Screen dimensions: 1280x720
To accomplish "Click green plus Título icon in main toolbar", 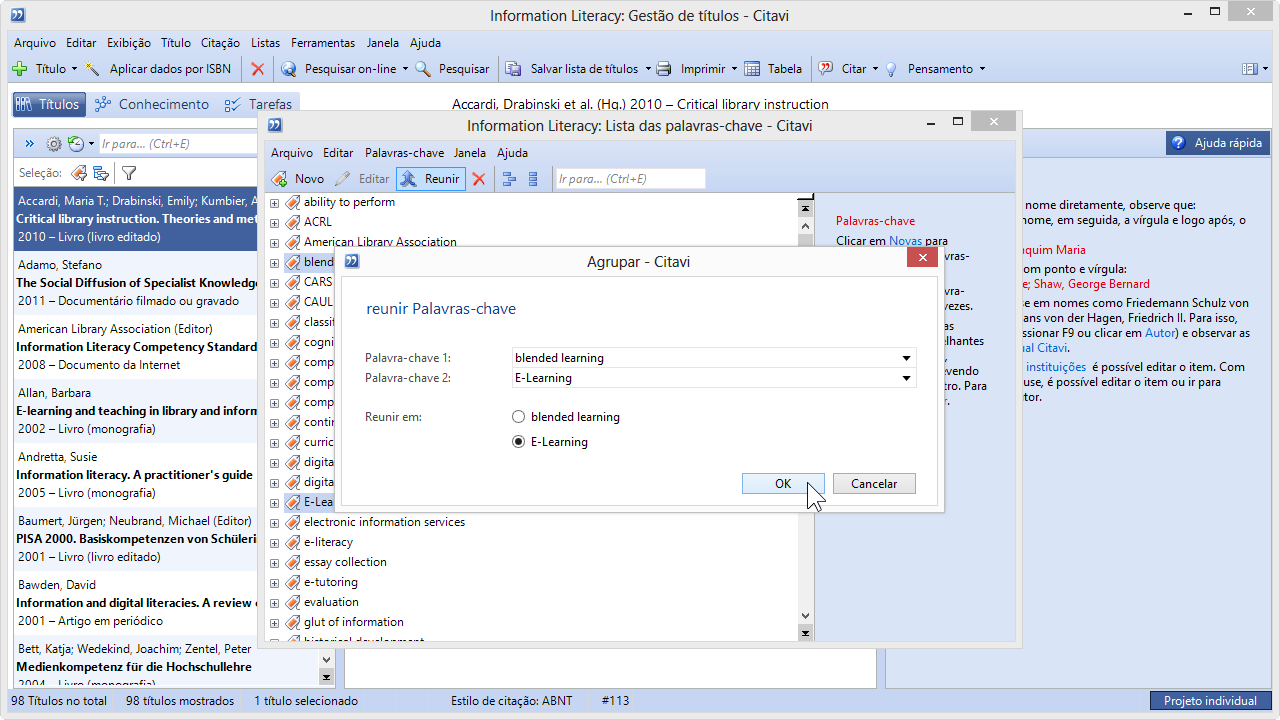I will click(20, 69).
